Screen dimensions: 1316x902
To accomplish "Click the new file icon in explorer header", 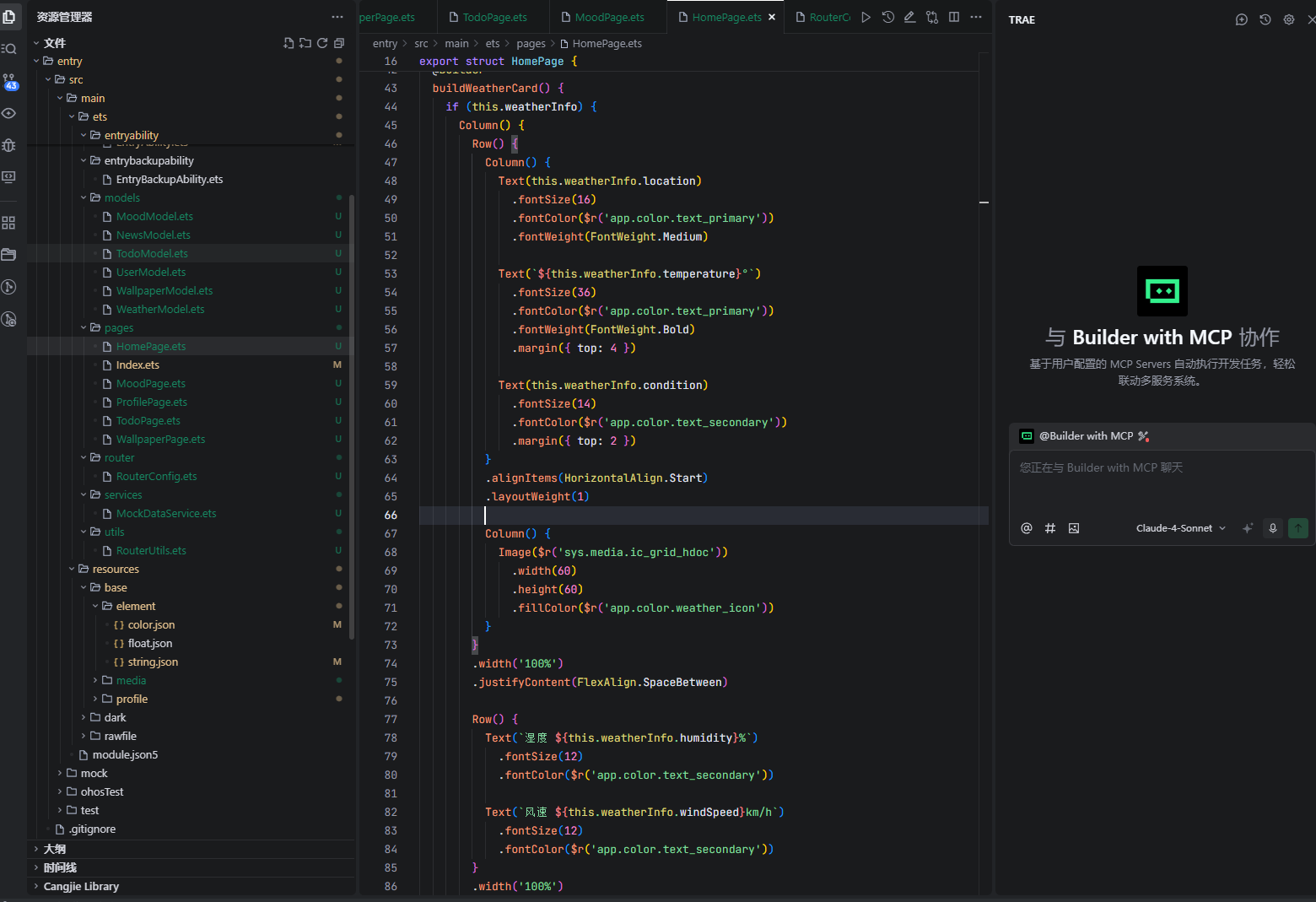I will click(289, 43).
